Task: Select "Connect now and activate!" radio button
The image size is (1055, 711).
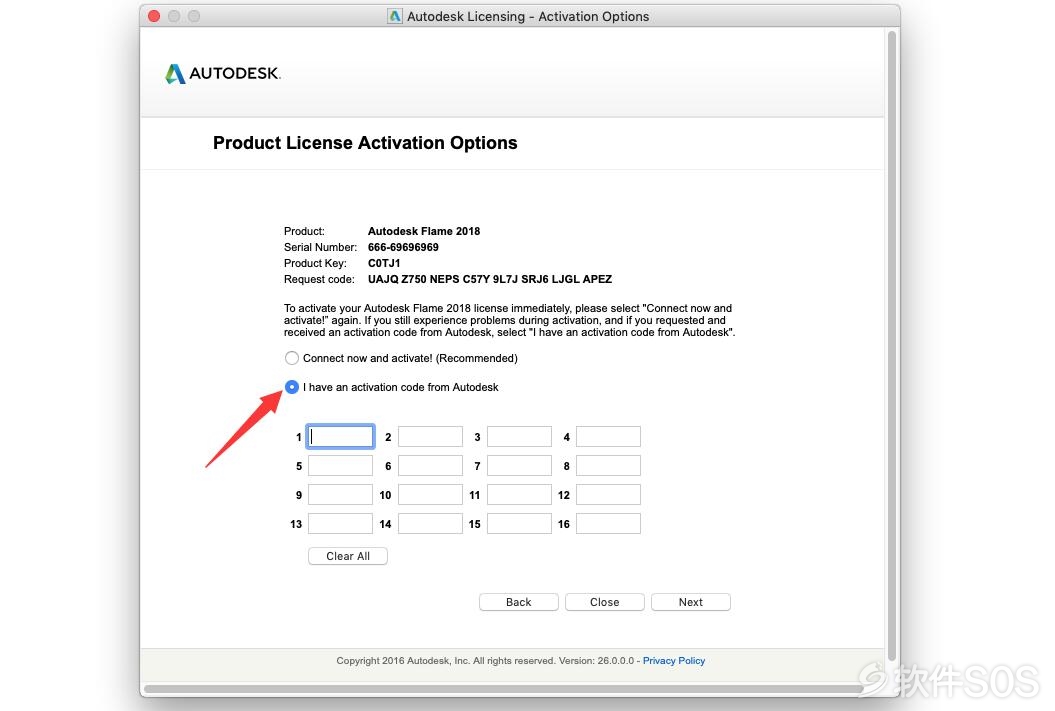Action: click(x=291, y=358)
